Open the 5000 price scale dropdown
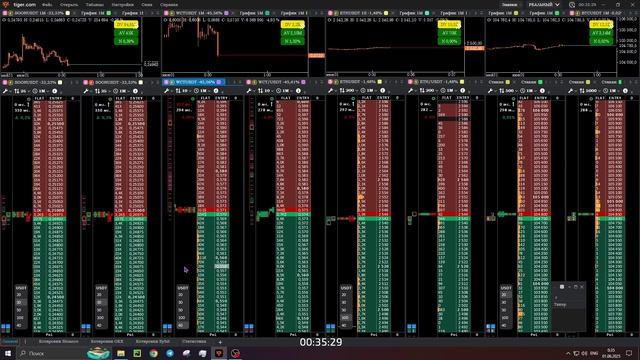This screenshot has width=640, height=360. point(589,91)
